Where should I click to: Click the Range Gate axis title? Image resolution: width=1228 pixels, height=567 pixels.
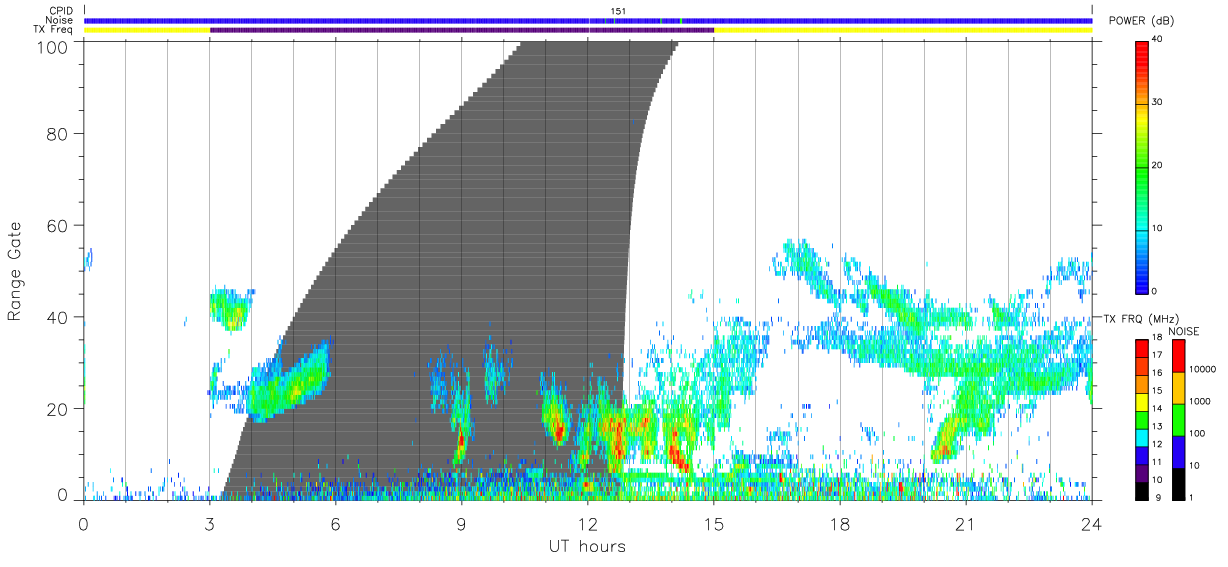click(x=15, y=273)
